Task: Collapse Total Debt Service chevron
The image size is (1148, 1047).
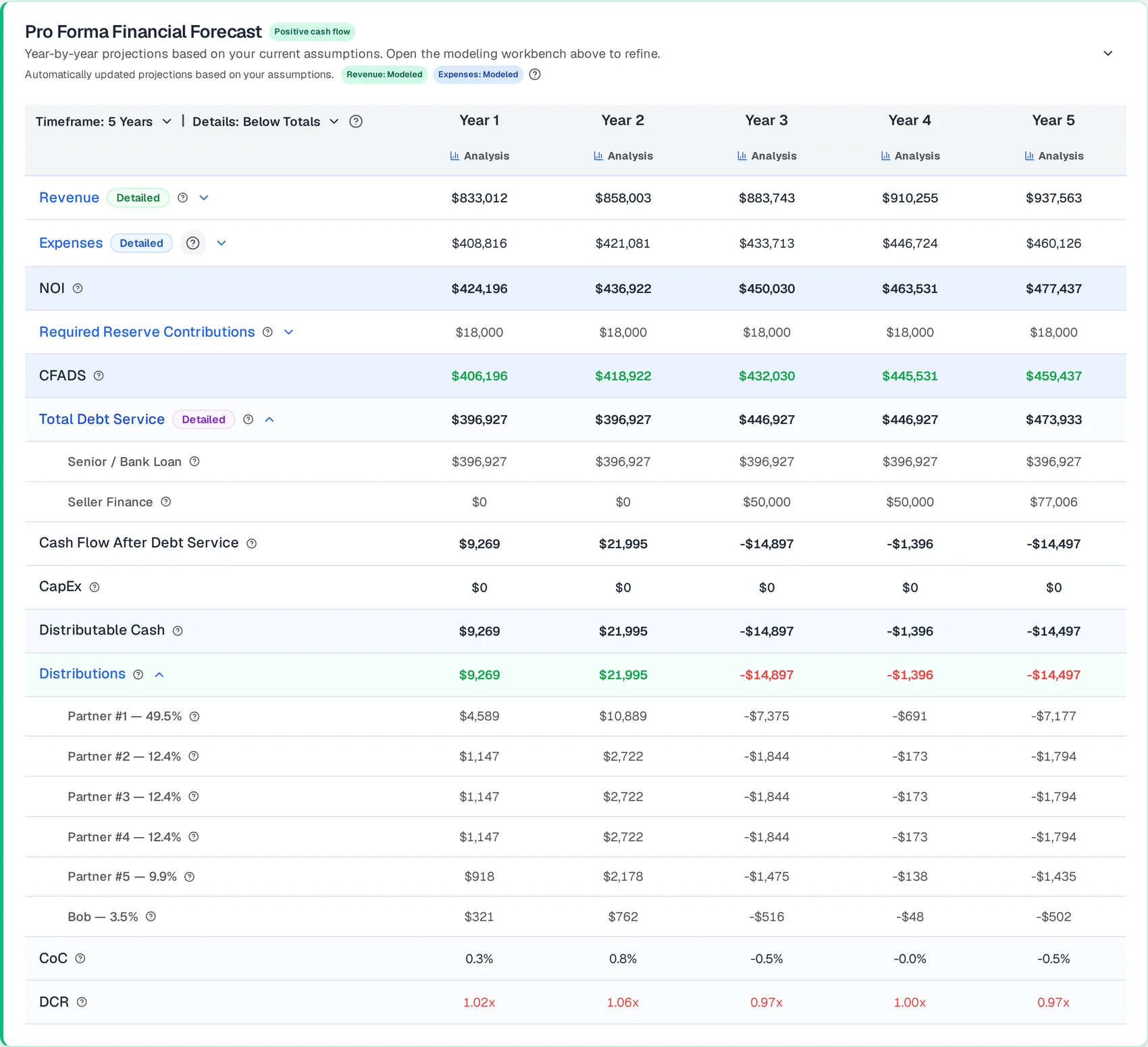Action: coord(269,419)
